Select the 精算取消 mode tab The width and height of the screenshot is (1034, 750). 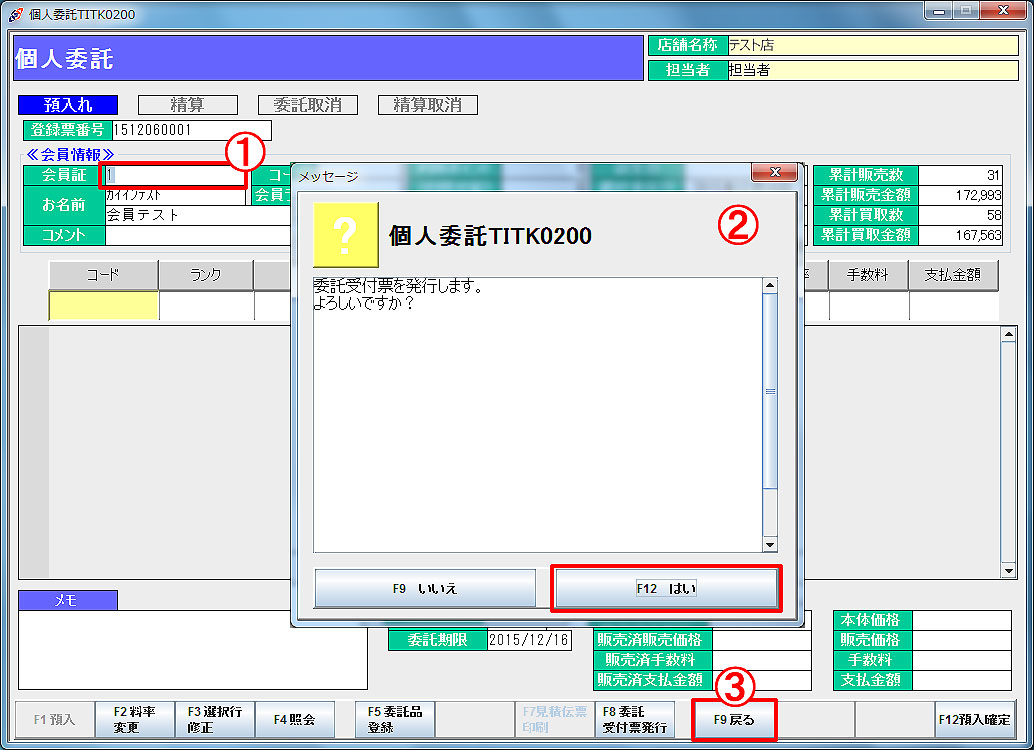click(427, 105)
